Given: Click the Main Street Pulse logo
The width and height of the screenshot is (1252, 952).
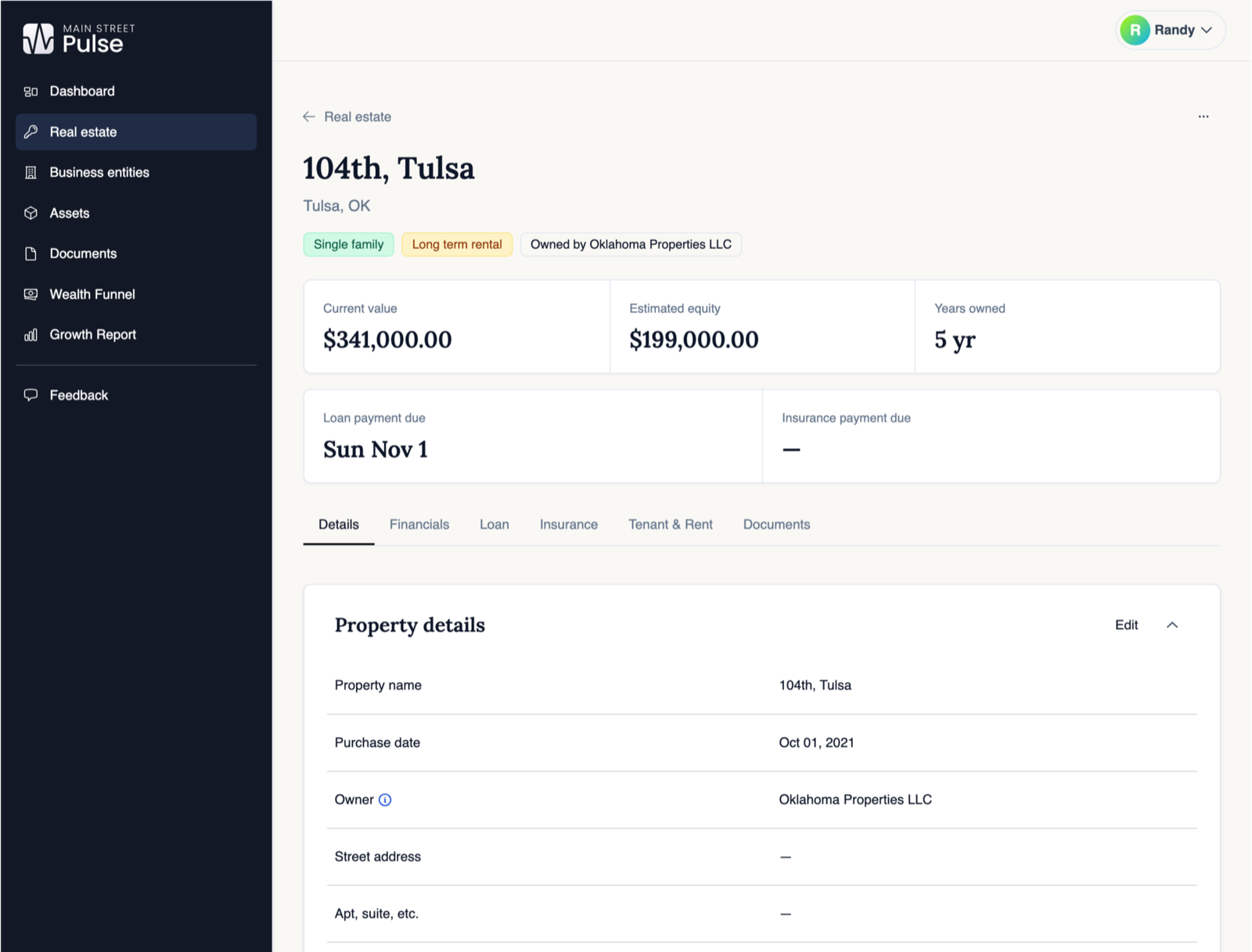Looking at the screenshot, I should click(x=79, y=38).
